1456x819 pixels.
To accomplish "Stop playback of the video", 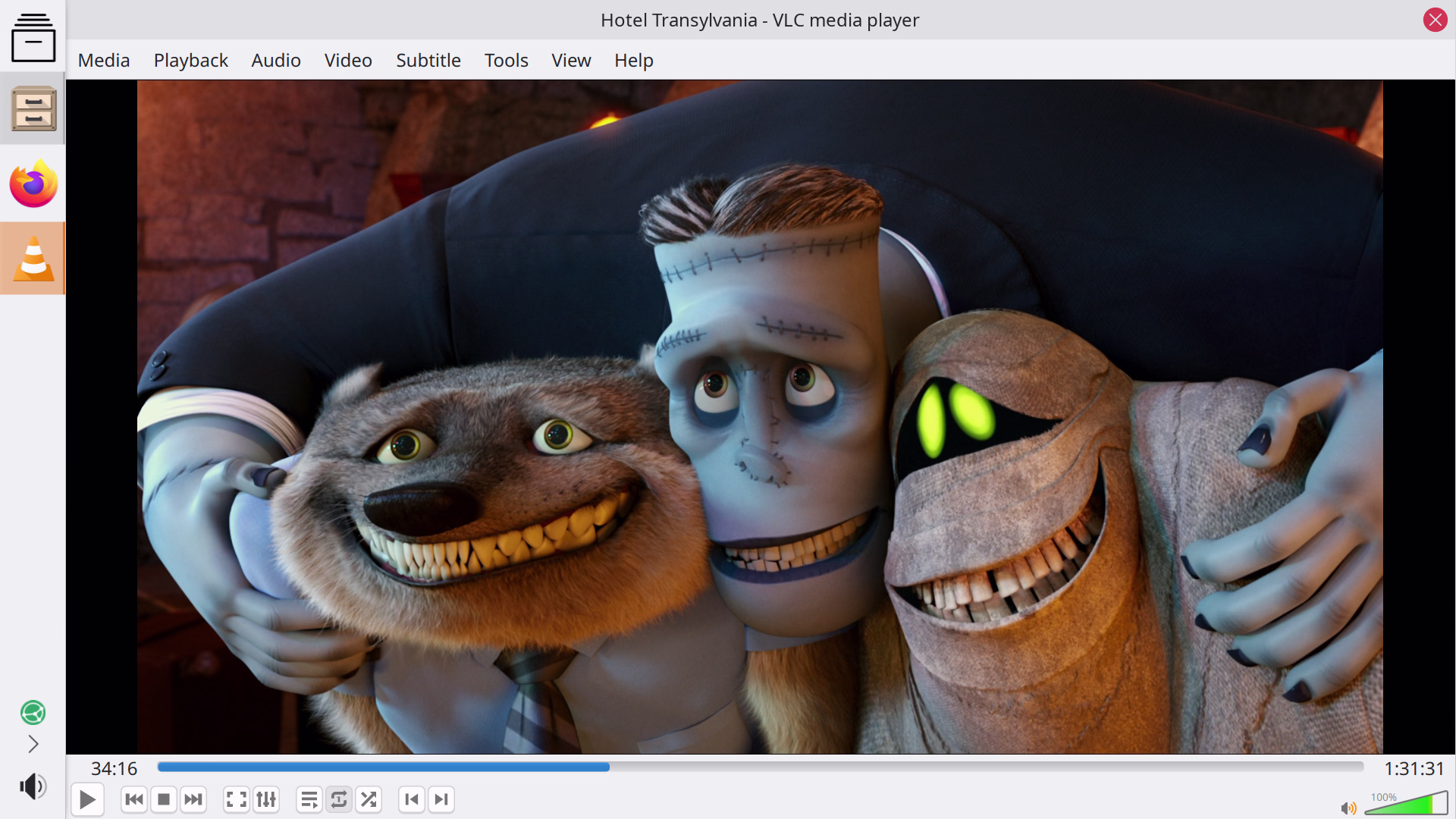I will (x=163, y=799).
